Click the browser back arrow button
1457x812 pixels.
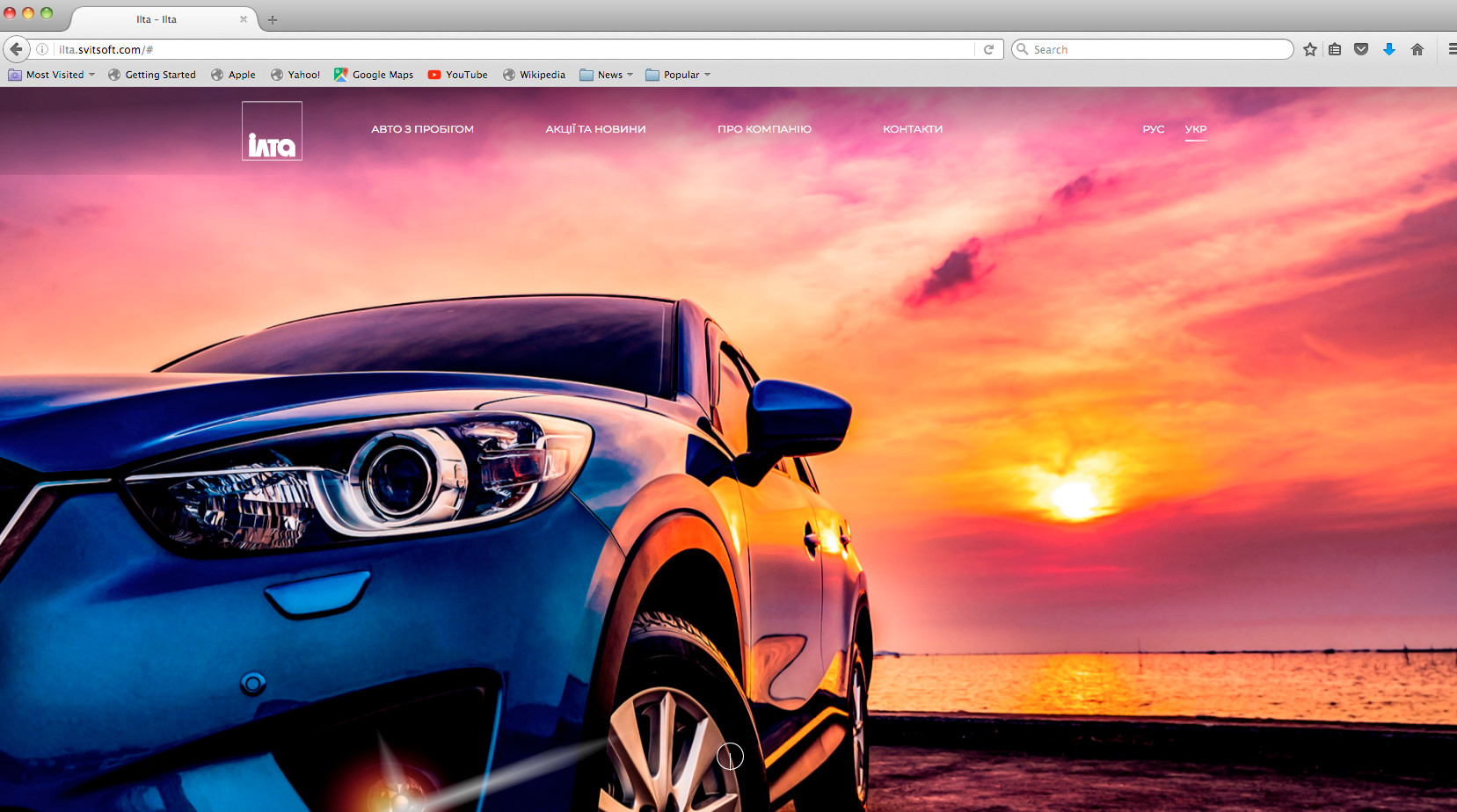point(16,49)
